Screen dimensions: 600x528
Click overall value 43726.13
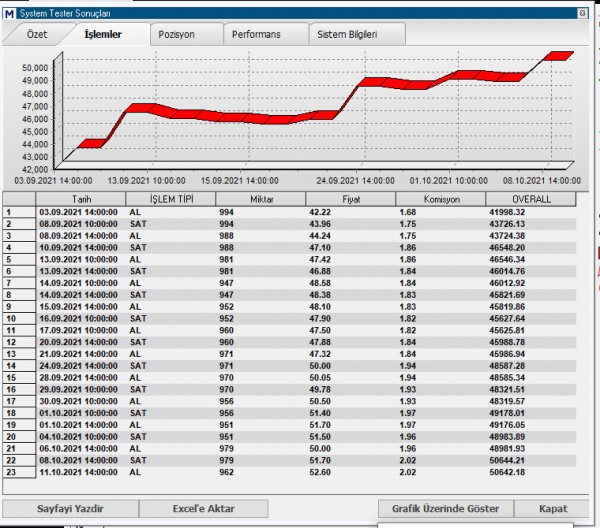507,224
